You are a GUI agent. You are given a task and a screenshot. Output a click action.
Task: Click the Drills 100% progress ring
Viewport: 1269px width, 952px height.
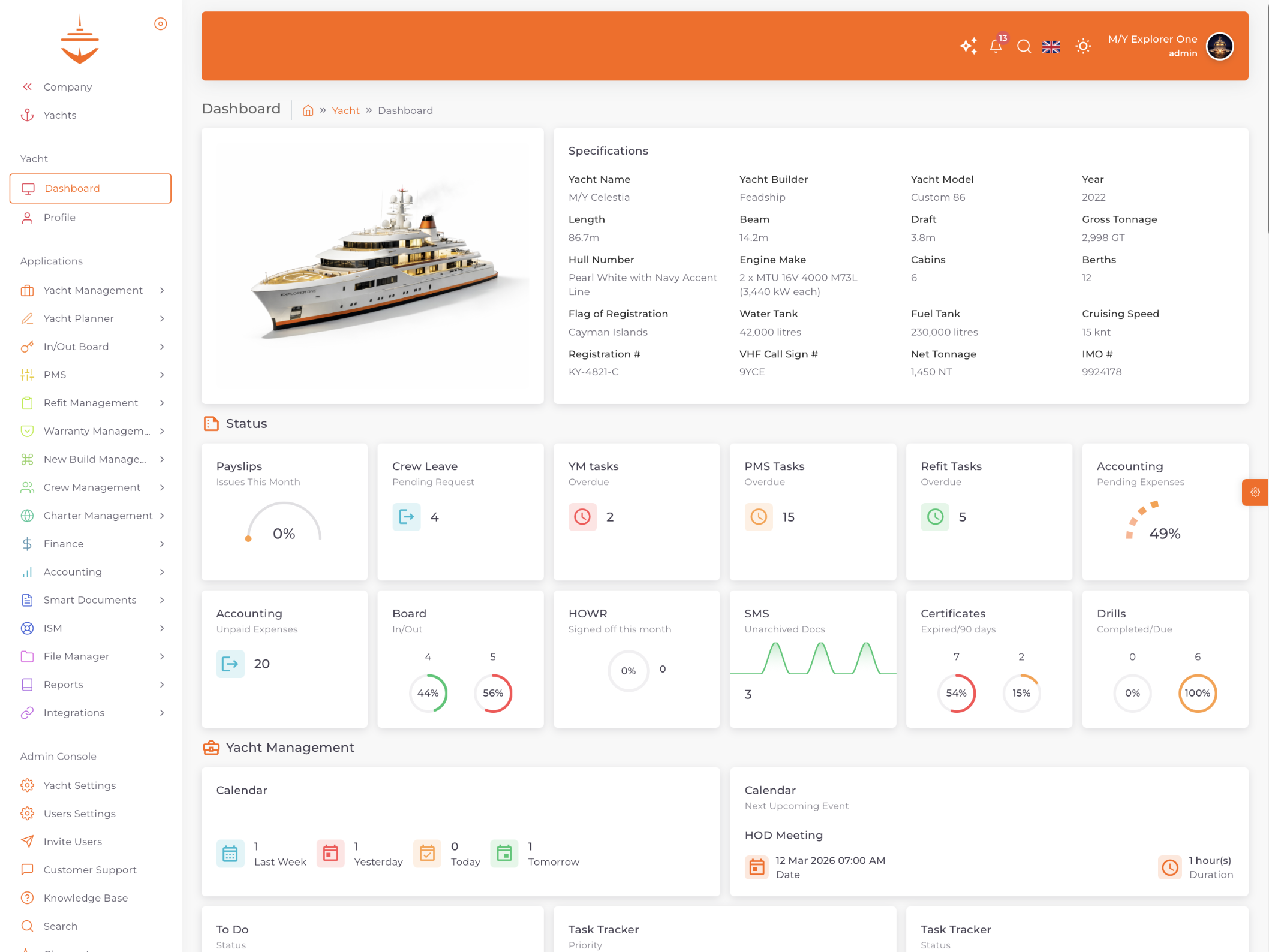1197,693
